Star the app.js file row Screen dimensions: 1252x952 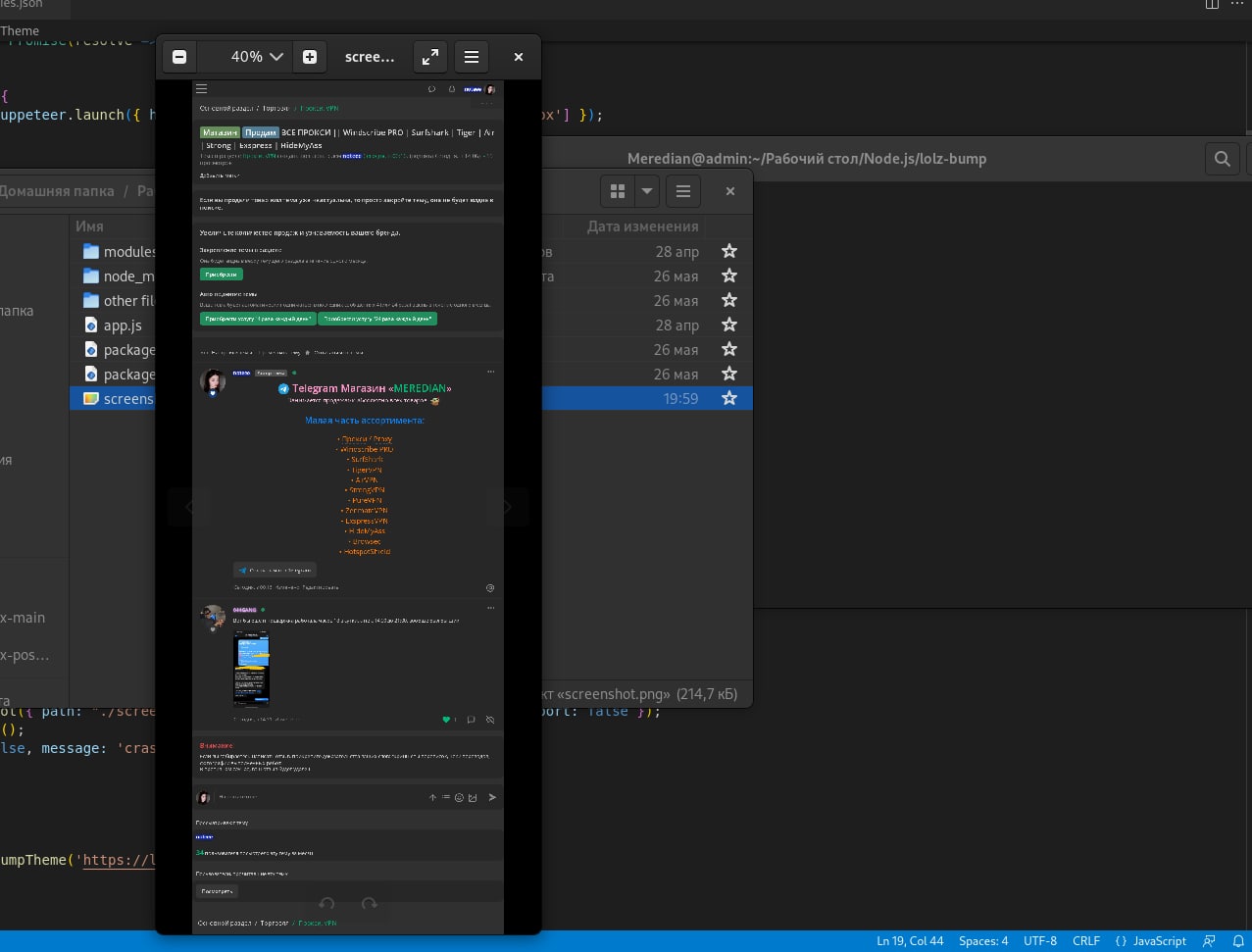(729, 325)
